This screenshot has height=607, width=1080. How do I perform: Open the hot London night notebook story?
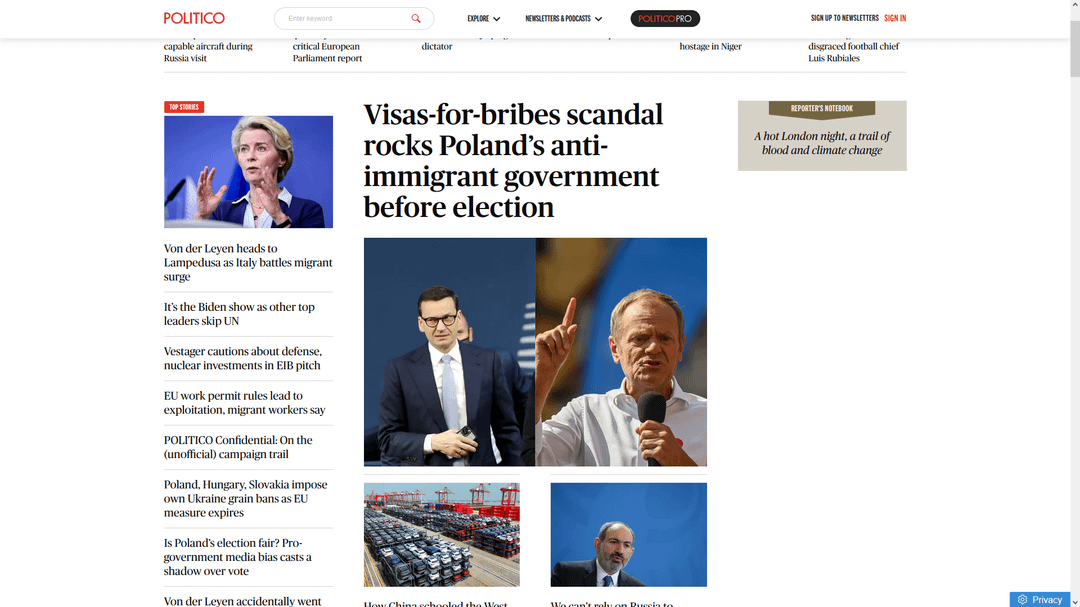(822, 143)
